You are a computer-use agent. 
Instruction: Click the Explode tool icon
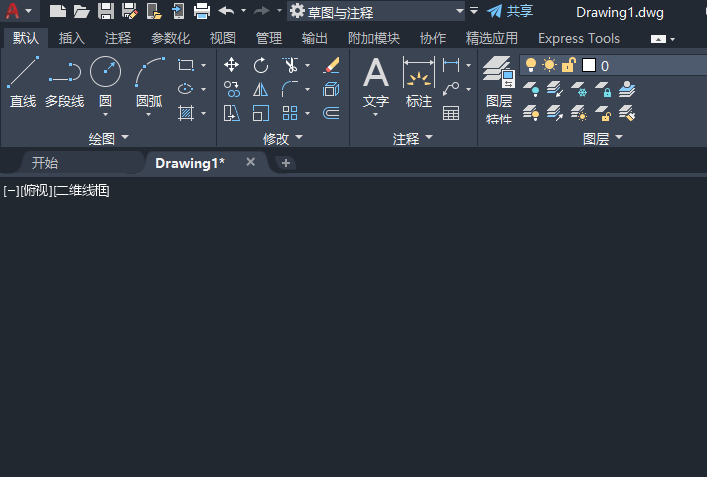pos(331,89)
